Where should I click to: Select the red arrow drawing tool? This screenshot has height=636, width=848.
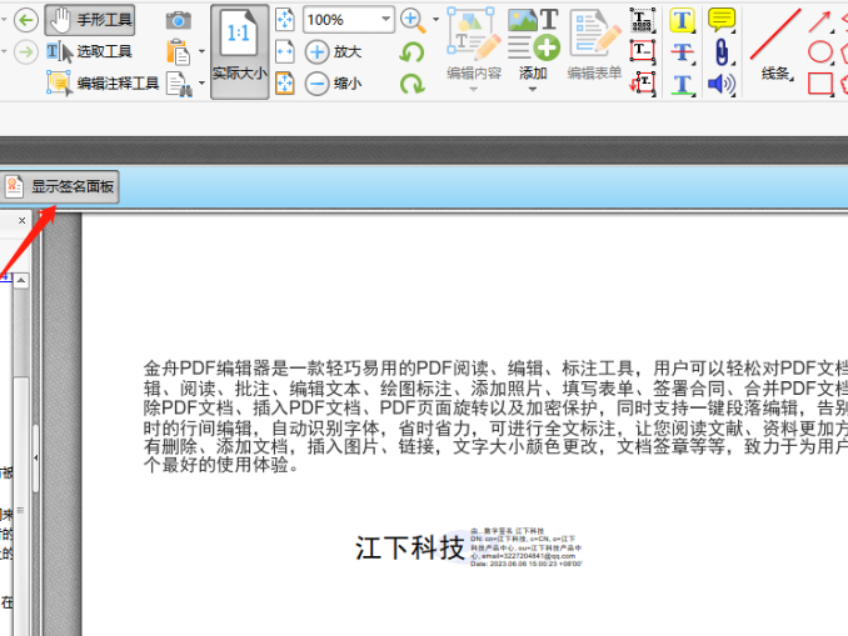coord(820,22)
